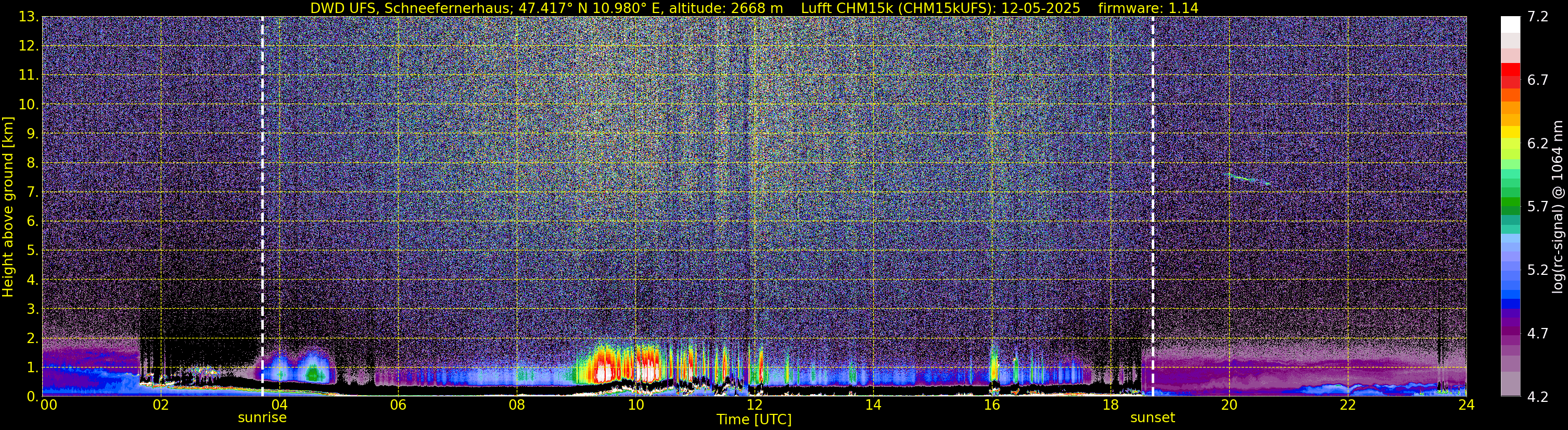The width and height of the screenshot is (1568, 430).
Task: Click the '18' time tick label
Action: [1110, 405]
